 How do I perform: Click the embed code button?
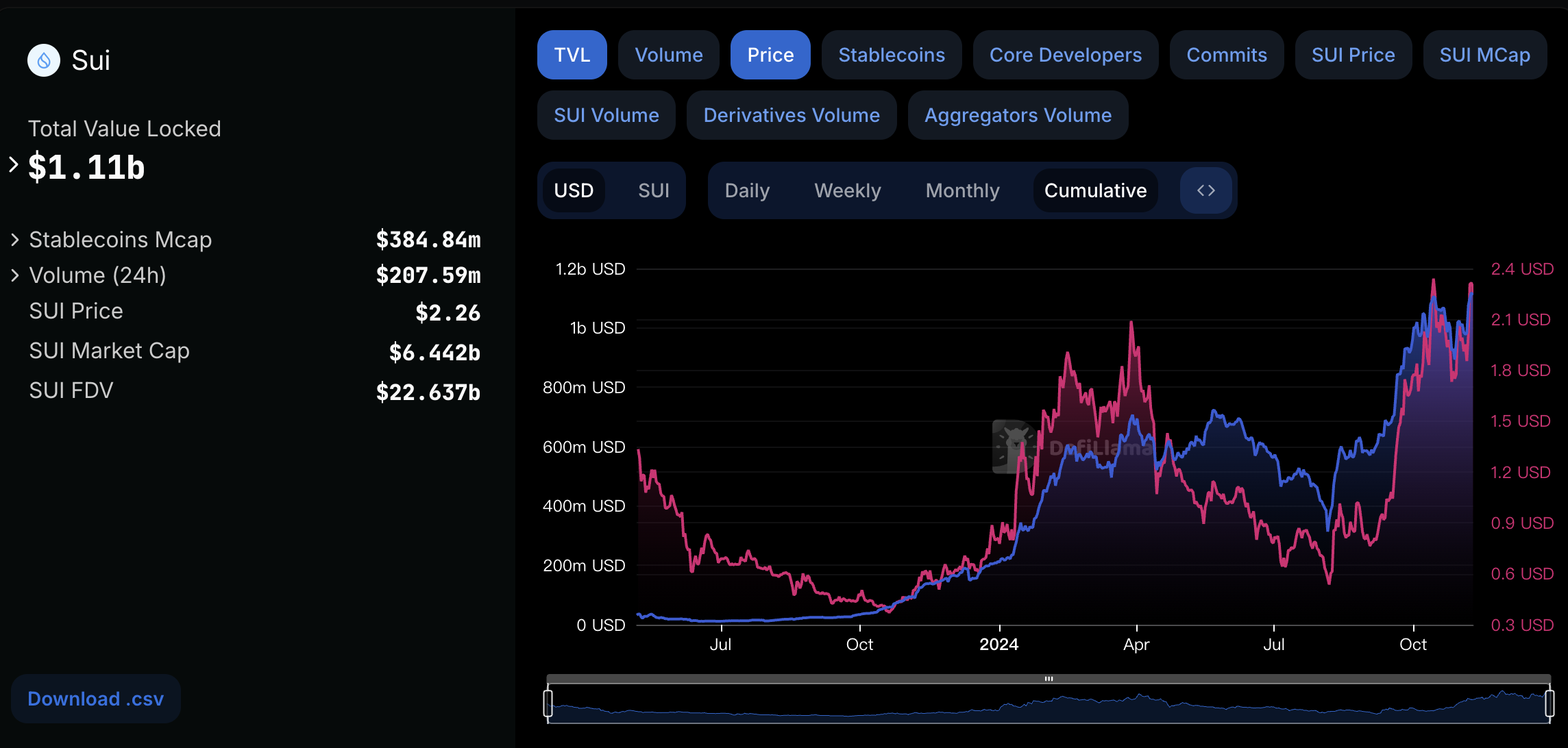click(1206, 189)
